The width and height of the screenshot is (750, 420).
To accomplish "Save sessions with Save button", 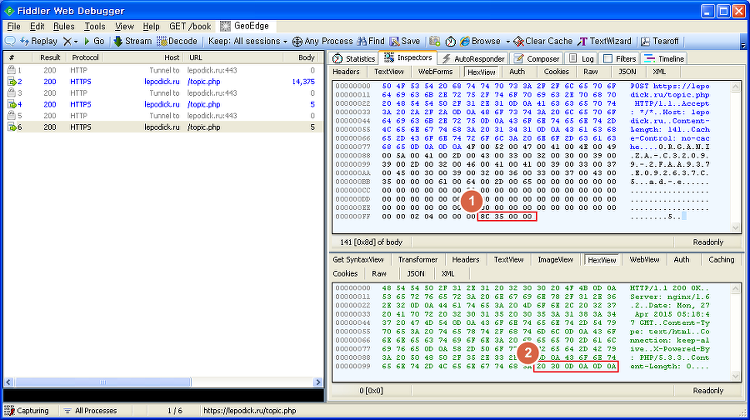I will [405, 41].
